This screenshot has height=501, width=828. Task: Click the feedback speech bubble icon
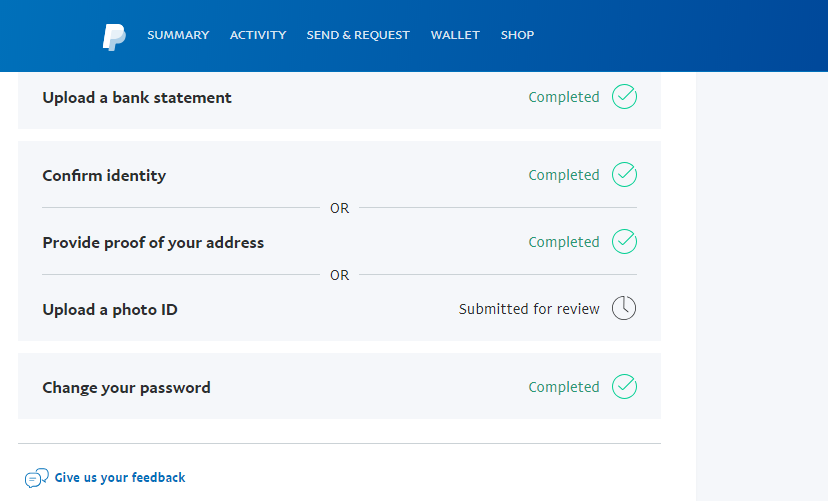[x=36, y=478]
